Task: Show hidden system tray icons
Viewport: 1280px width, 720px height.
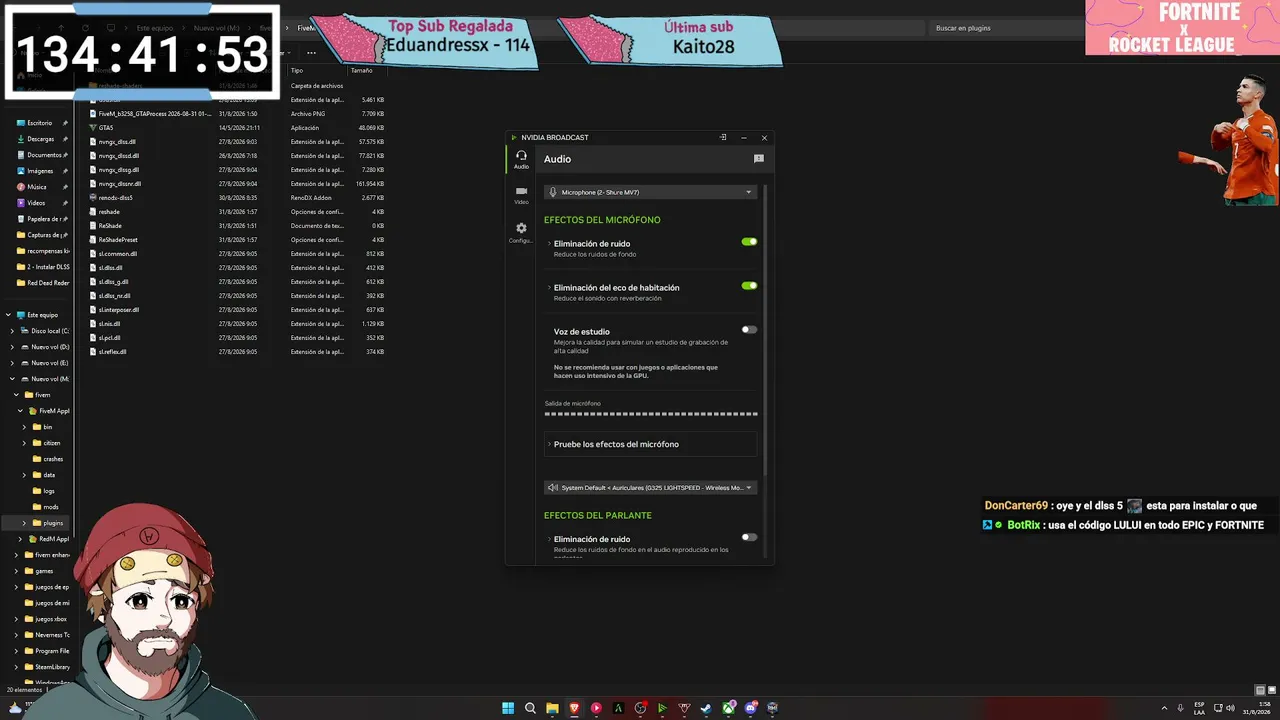Action: coord(1164,708)
